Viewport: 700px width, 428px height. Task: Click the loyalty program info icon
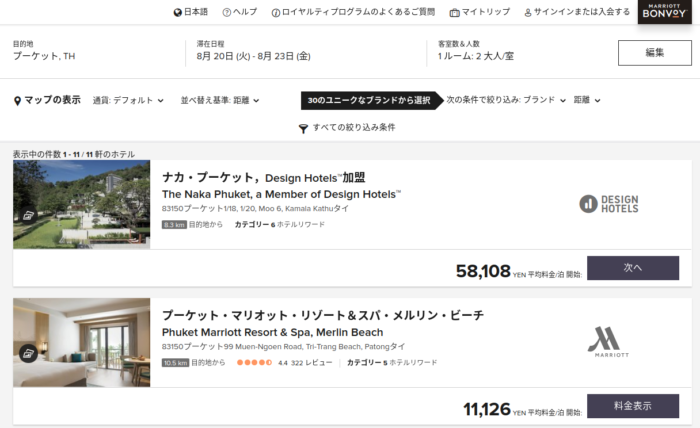[276, 12]
